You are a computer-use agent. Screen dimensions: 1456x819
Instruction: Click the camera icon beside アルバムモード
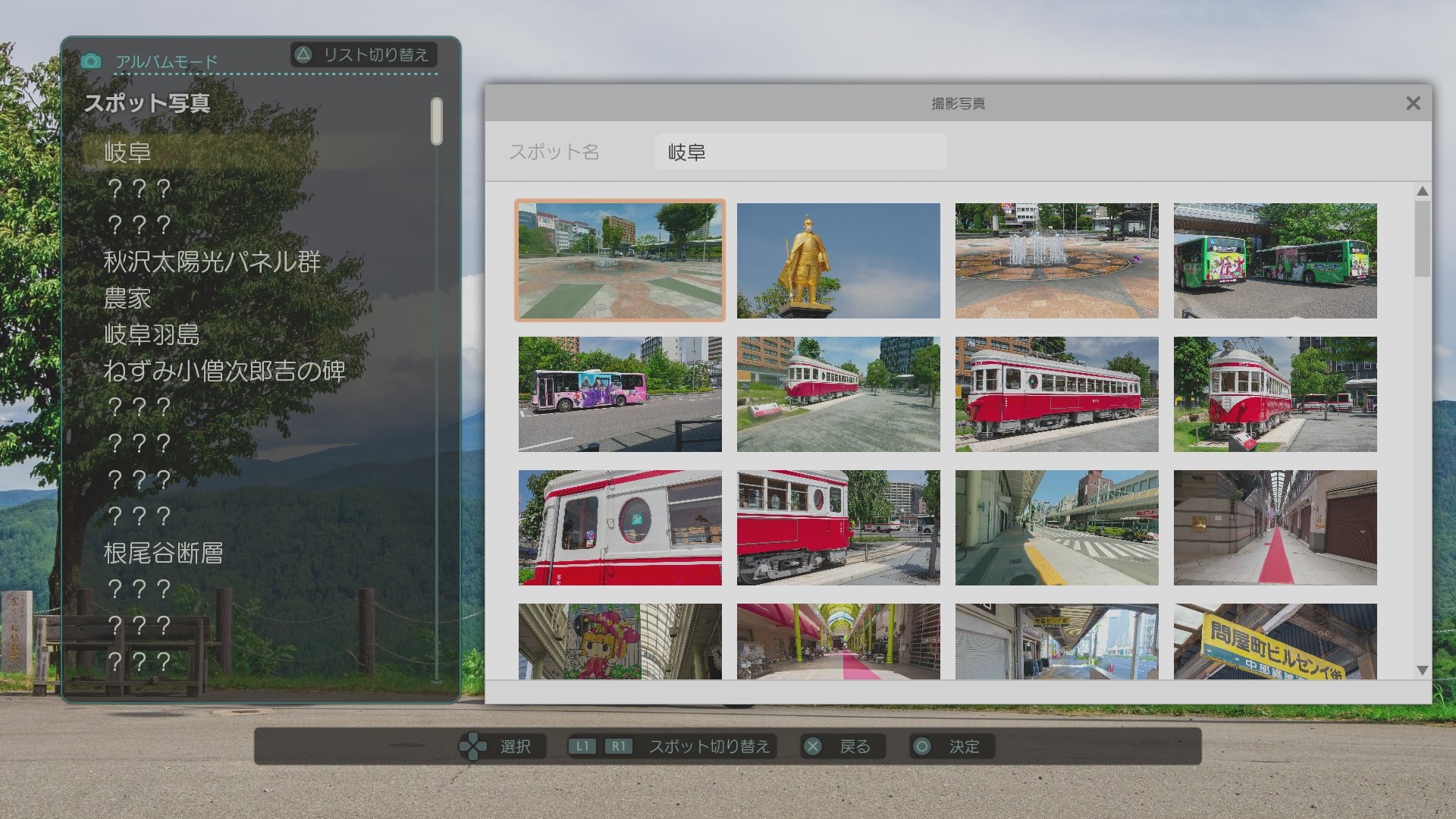coord(91,61)
